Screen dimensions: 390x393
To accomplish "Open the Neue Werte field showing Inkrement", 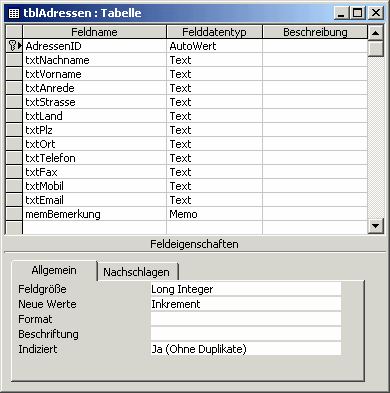I will [246, 304].
